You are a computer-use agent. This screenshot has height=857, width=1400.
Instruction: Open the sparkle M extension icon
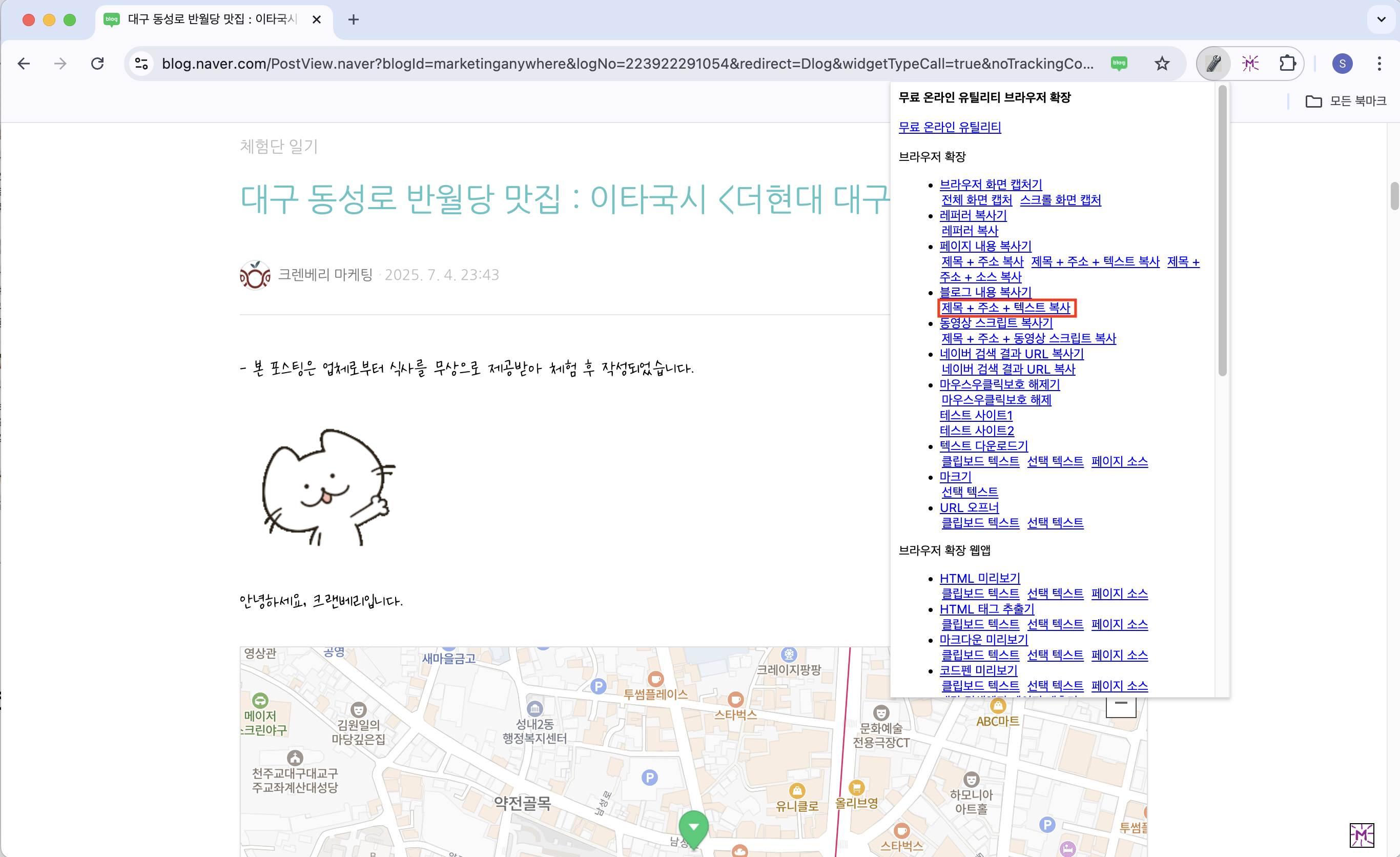tap(1250, 64)
